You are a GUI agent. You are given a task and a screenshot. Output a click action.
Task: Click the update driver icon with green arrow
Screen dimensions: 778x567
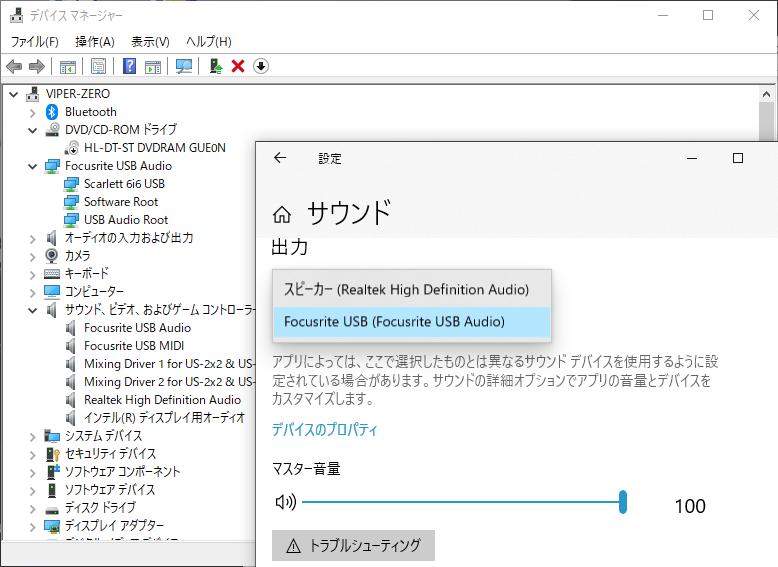pos(215,66)
